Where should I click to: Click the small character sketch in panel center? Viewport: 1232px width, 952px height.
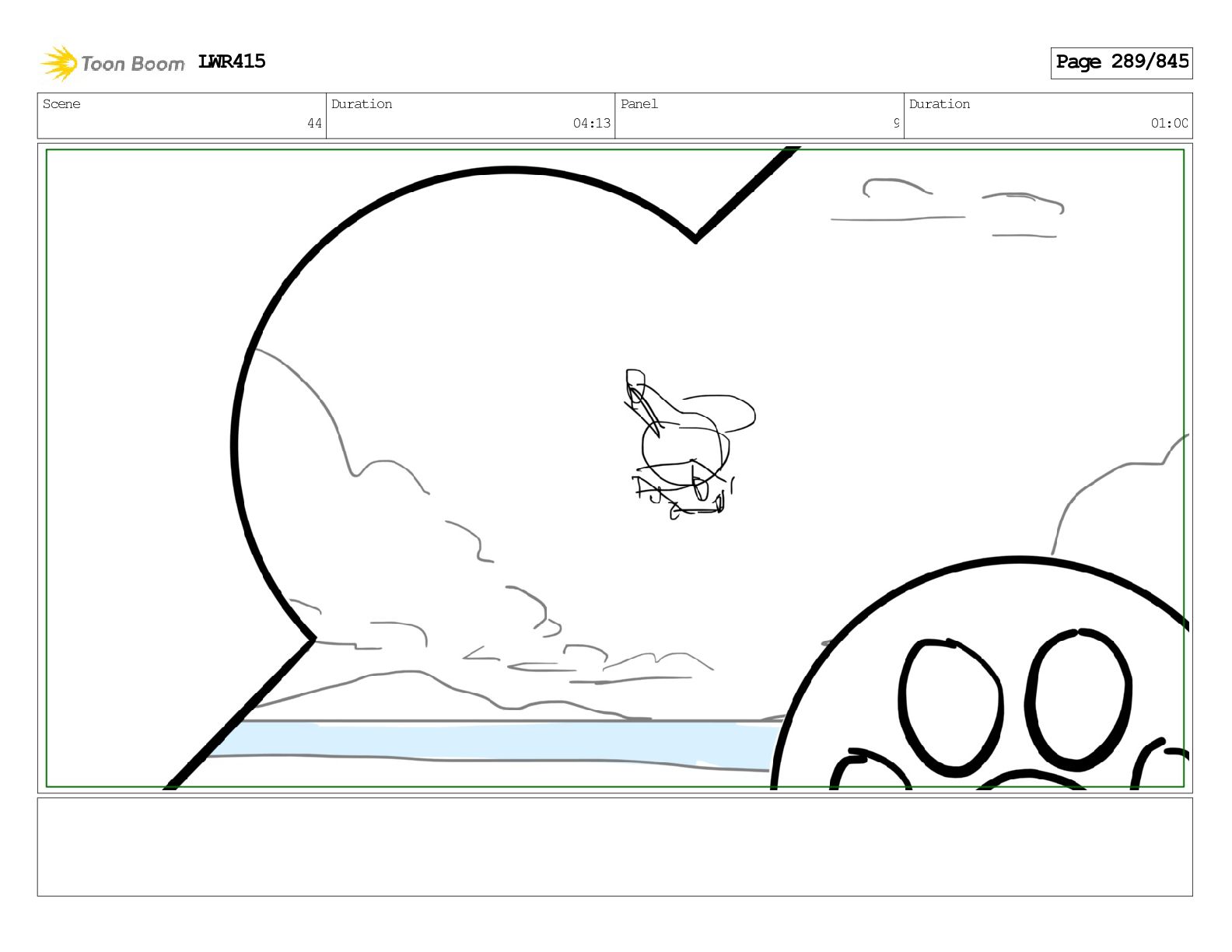688,443
